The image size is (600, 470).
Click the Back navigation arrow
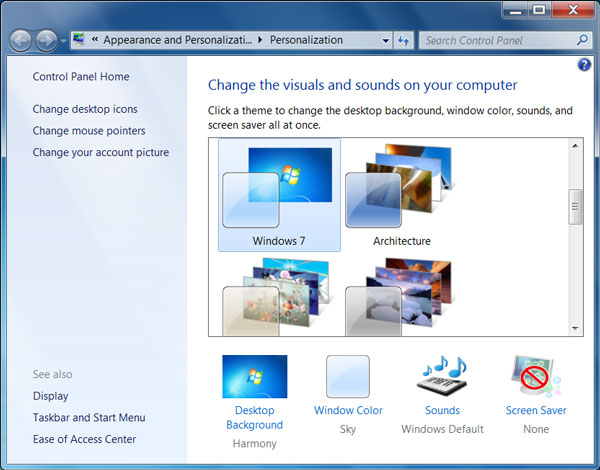[20, 40]
